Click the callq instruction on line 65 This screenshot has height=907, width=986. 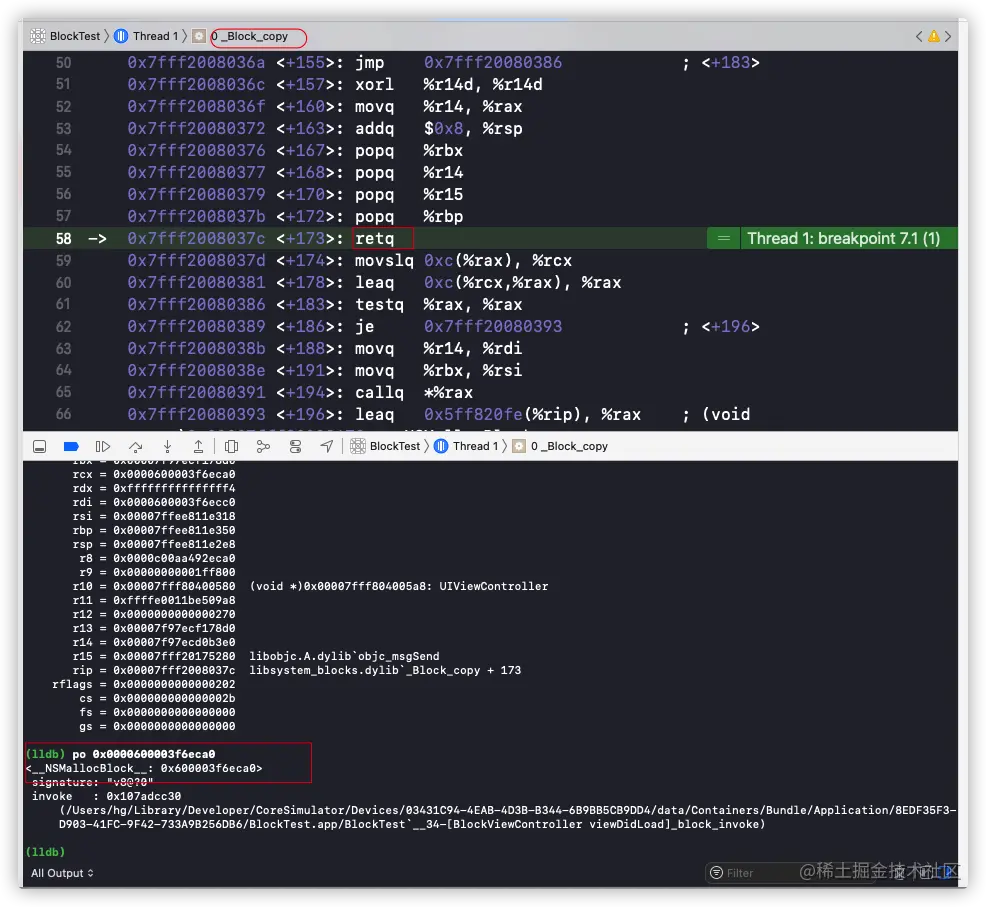pyautogui.click(x=379, y=393)
